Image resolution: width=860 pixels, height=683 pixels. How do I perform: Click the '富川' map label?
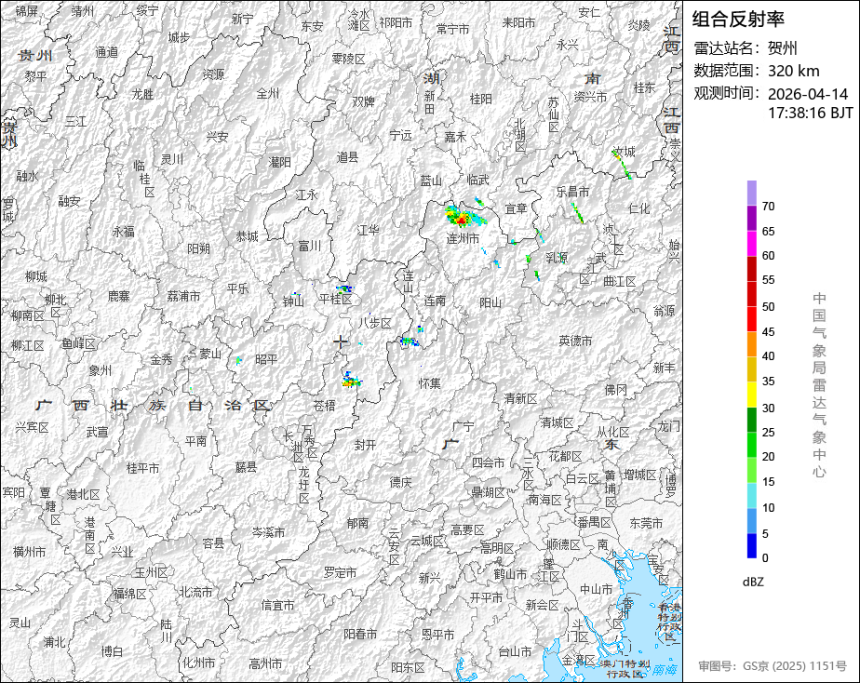pos(309,246)
